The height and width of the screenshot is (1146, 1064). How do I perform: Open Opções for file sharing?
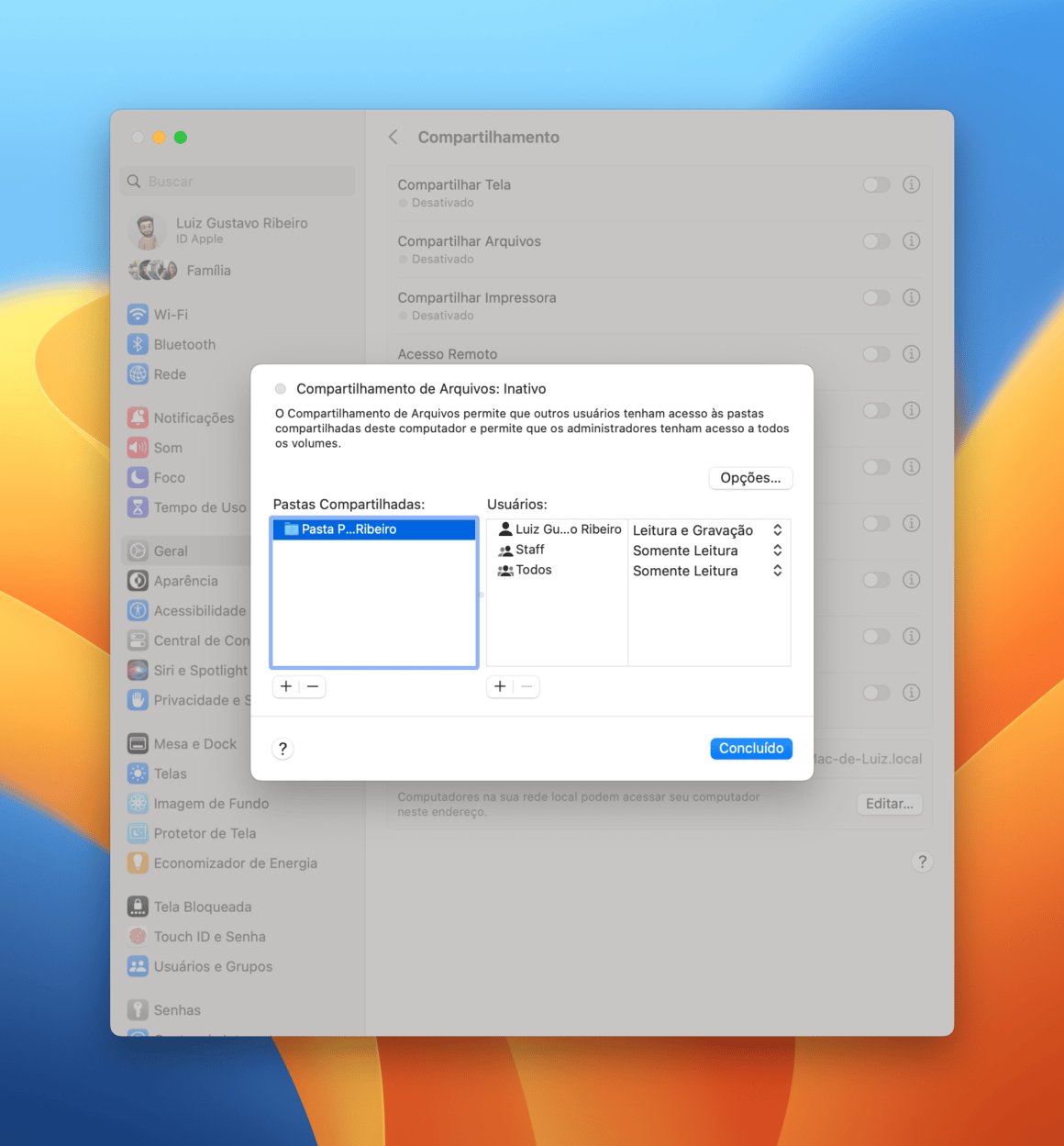coord(750,478)
